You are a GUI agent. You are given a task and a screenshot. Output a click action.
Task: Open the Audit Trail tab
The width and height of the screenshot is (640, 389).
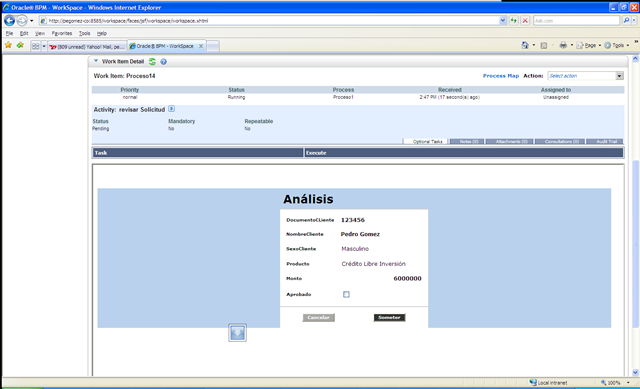pyautogui.click(x=605, y=142)
